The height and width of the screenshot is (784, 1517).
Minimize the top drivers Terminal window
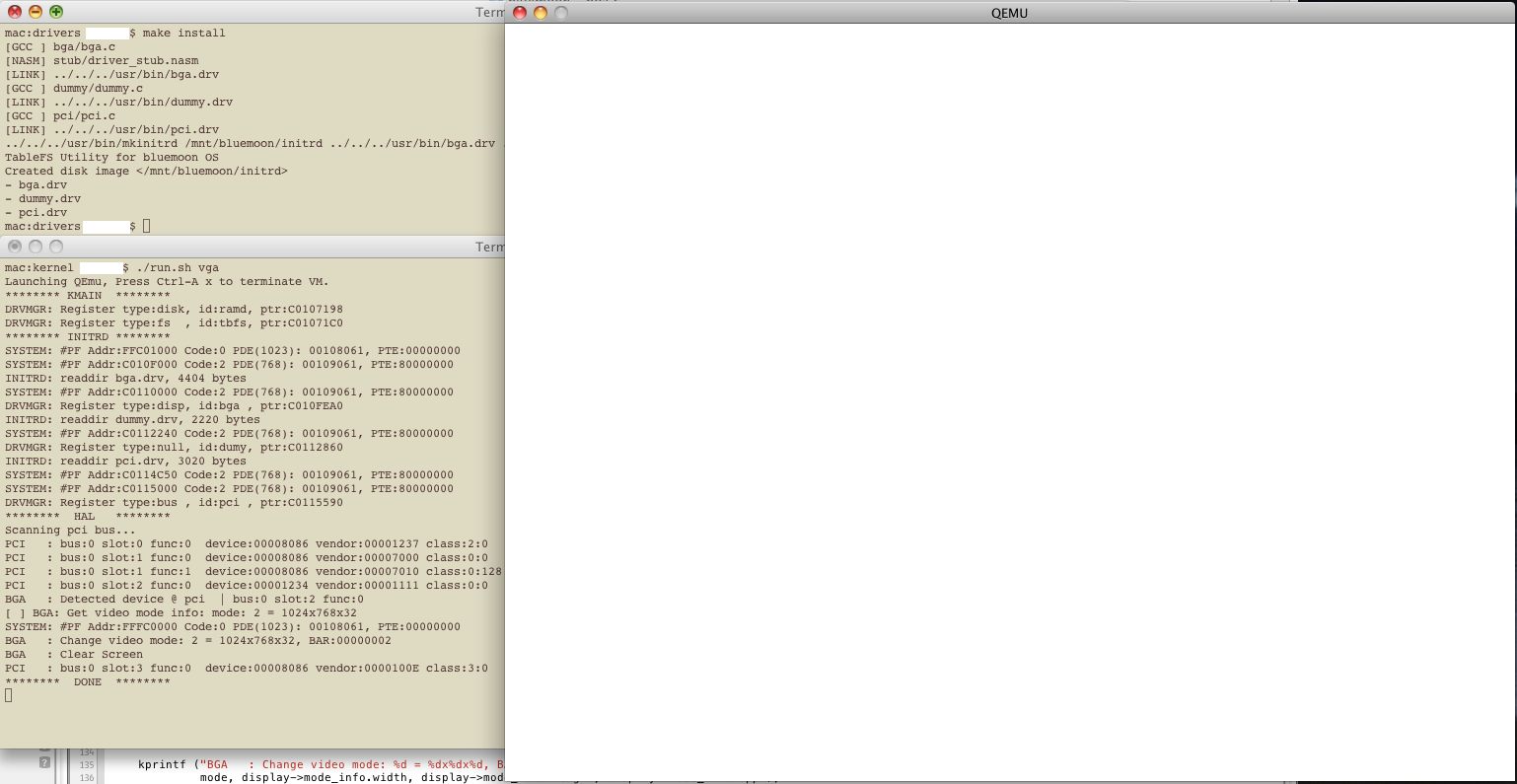point(36,12)
